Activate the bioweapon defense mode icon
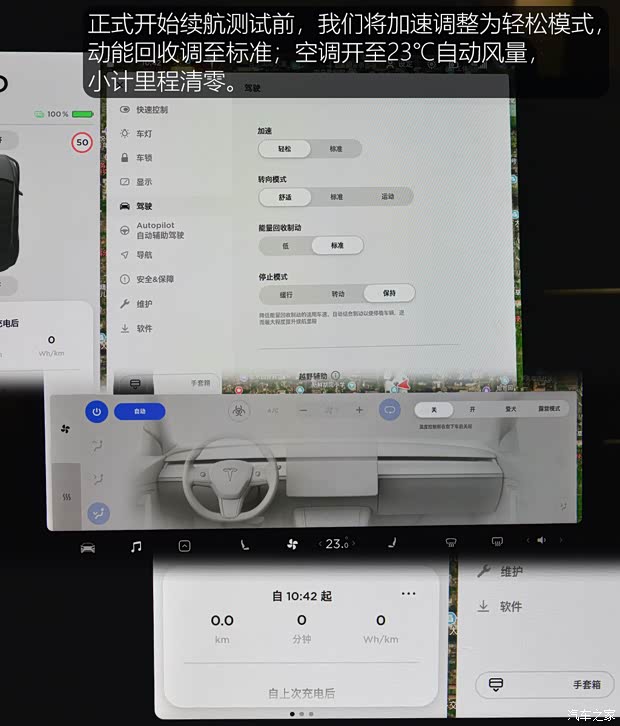Image resolution: width=620 pixels, height=726 pixels. tap(239, 411)
